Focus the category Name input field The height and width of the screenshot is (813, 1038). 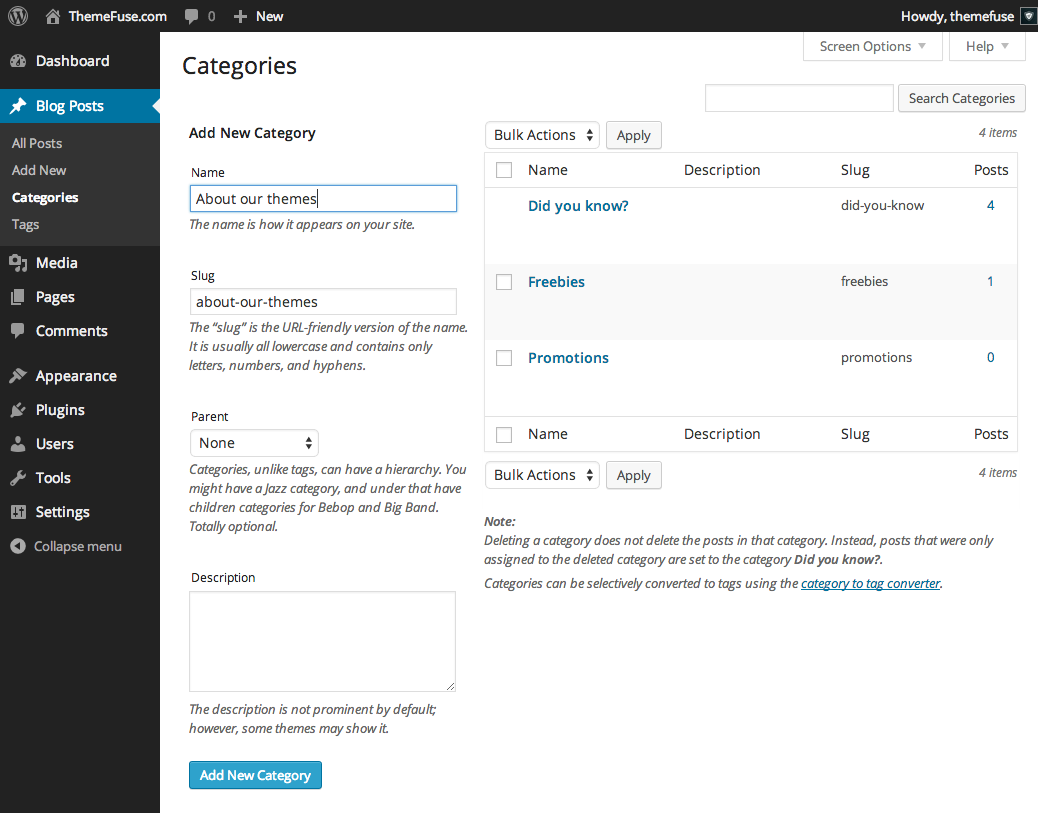[x=323, y=199]
